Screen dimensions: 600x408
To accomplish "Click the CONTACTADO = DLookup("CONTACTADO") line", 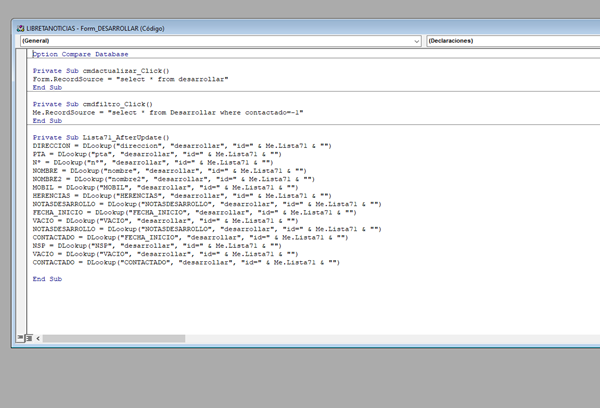I will (186, 263).
